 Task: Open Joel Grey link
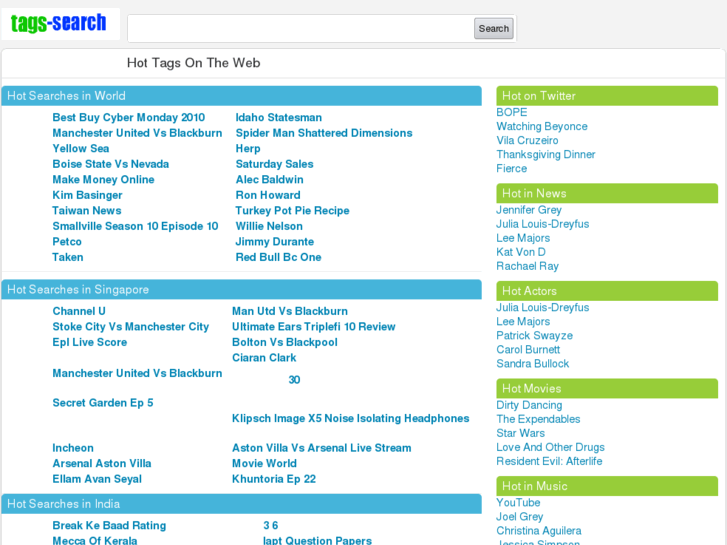(520, 517)
